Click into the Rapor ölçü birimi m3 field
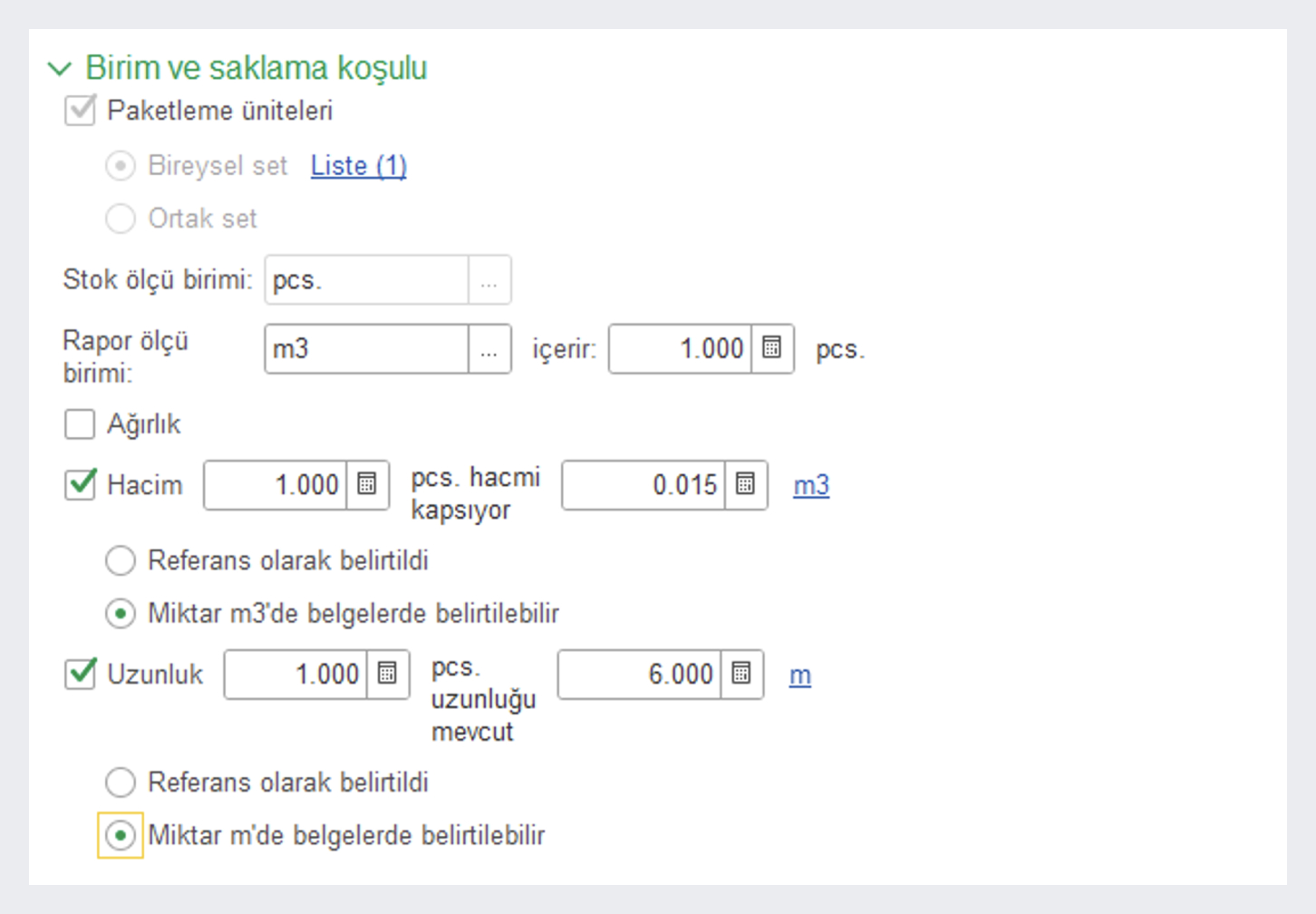The image size is (1316, 914). (366, 349)
